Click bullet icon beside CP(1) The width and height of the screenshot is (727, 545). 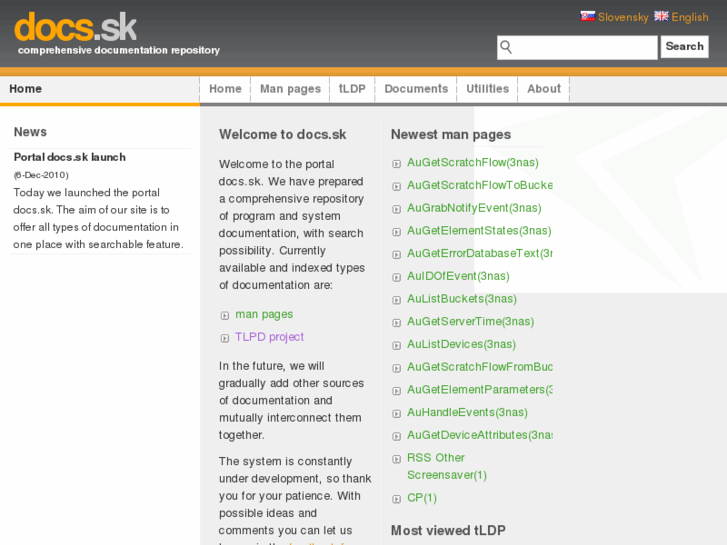[x=396, y=499]
